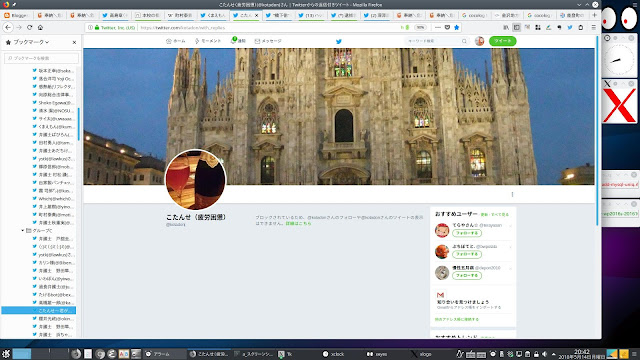
Task: Reload the current Twitter page
Action: point(29,27)
